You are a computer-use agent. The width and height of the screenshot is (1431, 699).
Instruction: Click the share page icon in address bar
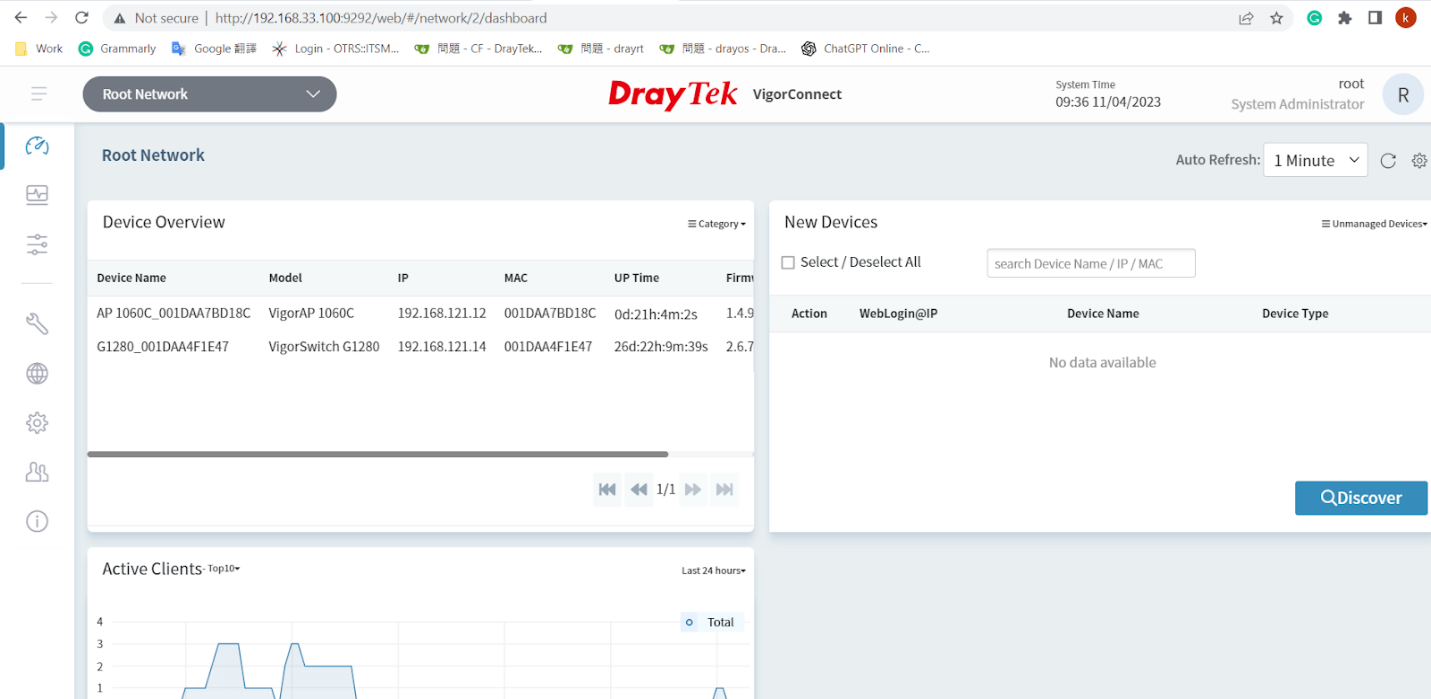[1246, 18]
